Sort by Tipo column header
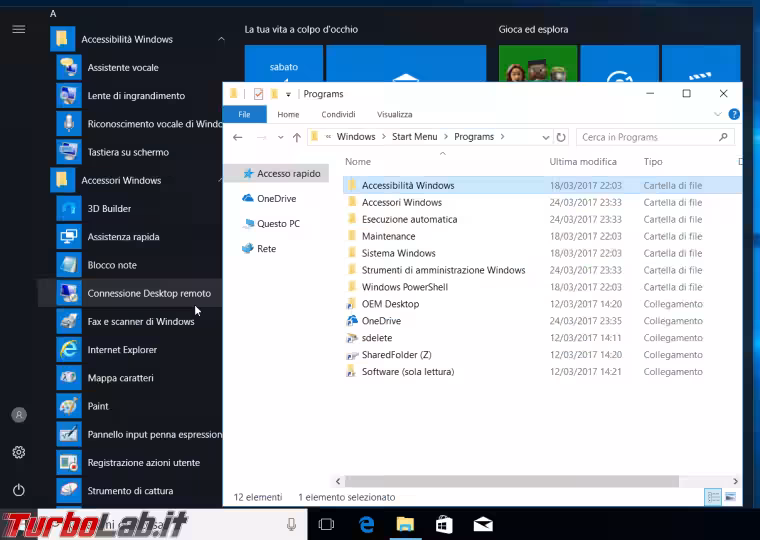The height and width of the screenshot is (540, 760). (653, 162)
